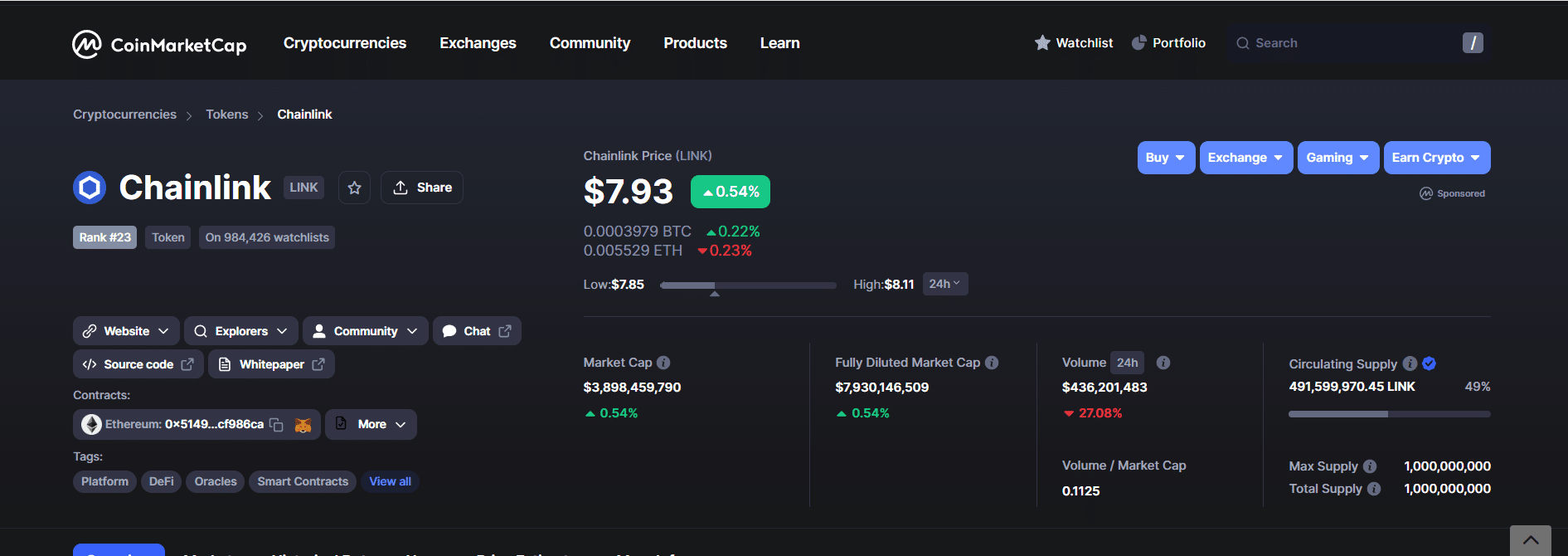The height and width of the screenshot is (556, 1568).
Task: Click the Smart Contracts tag
Action: pyautogui.click(x=303, y=481)
